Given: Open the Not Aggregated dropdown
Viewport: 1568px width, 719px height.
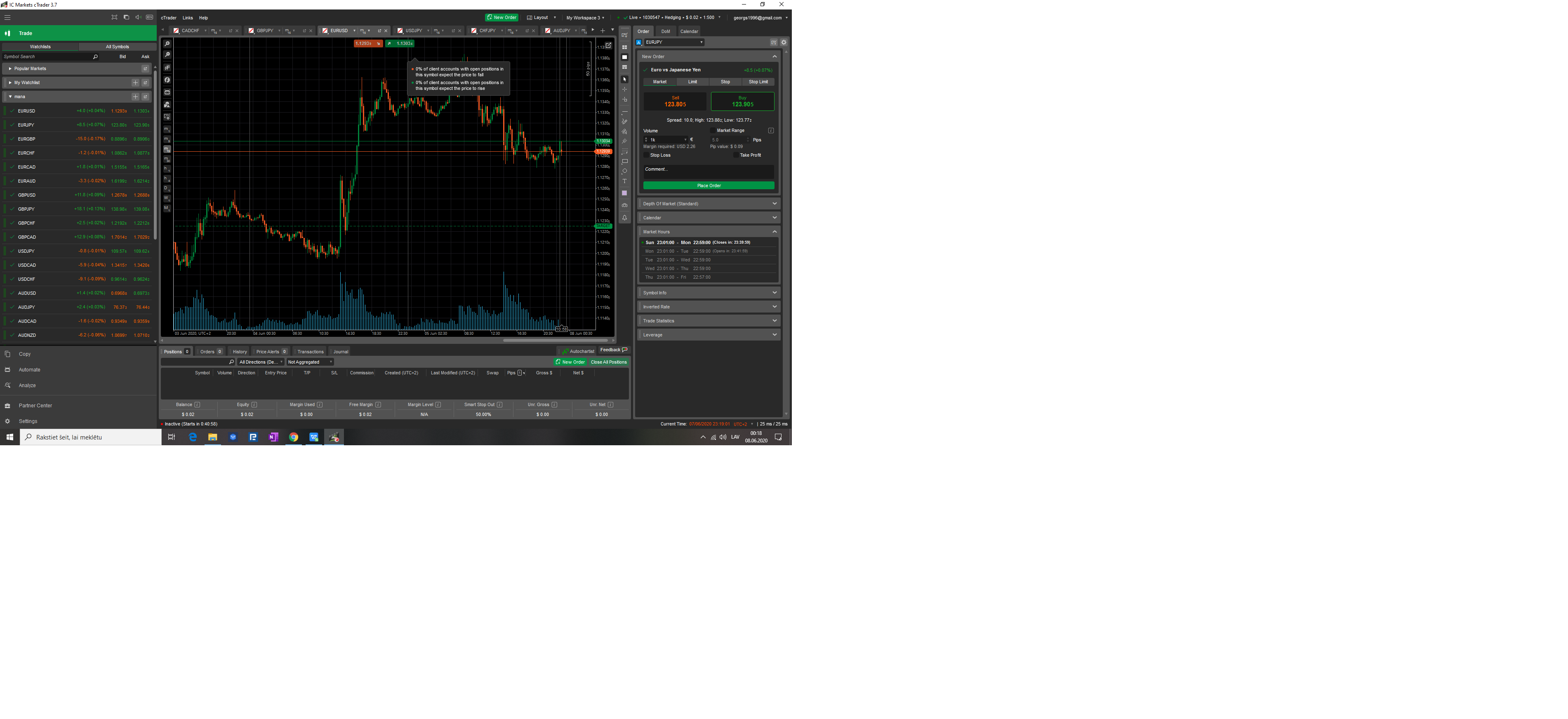Looking at the screenshot, I should click(310, 362).
